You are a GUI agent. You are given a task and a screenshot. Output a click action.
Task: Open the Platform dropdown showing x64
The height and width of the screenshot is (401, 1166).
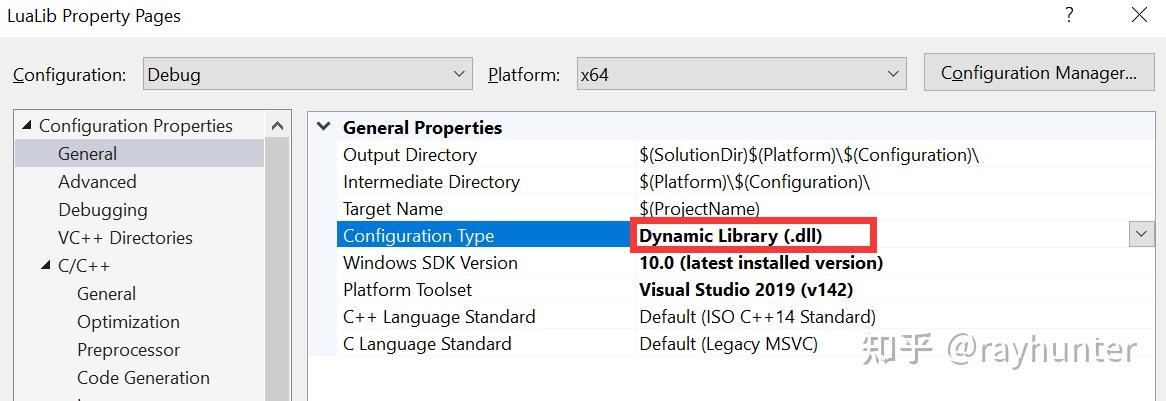tap(741, 74)
